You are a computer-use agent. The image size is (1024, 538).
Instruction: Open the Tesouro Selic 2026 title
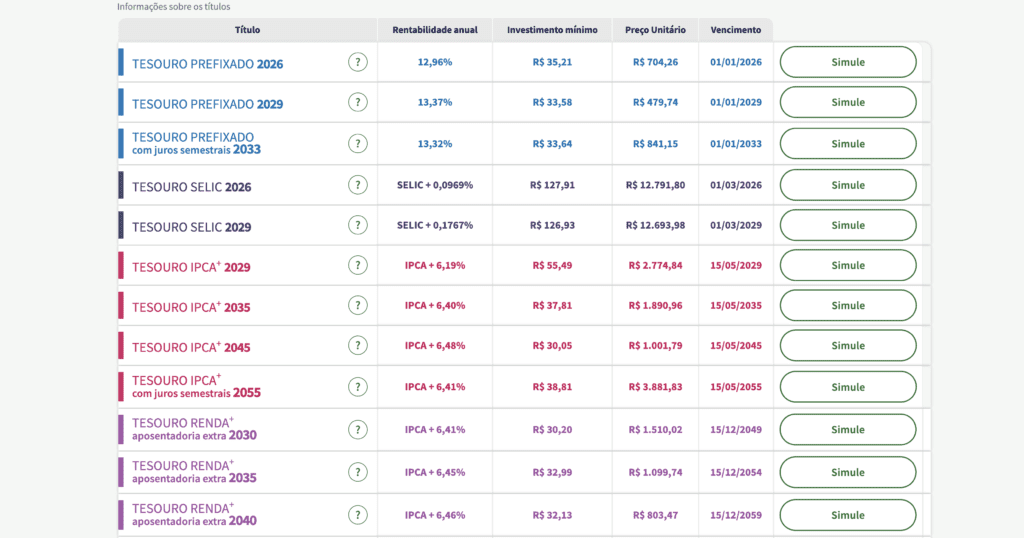[x=191, y=187]
